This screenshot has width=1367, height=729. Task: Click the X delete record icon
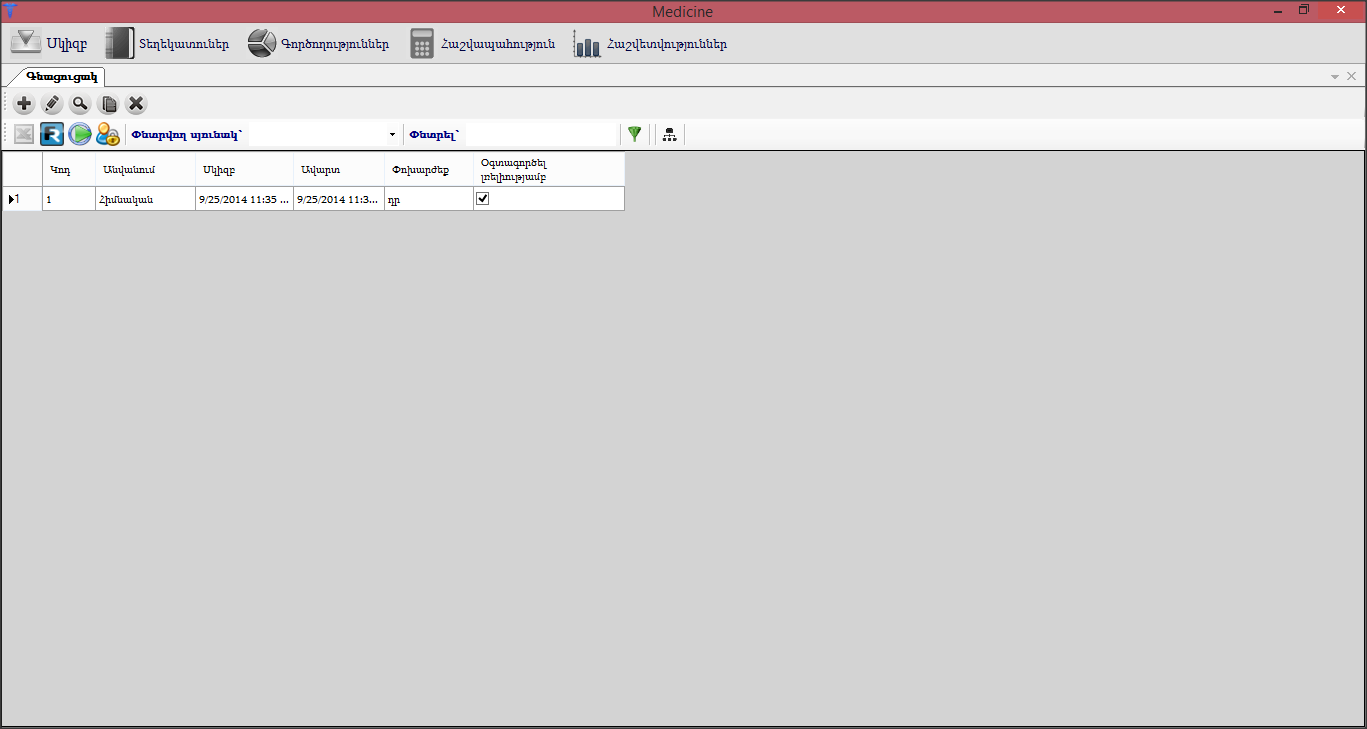click(136, 104)
